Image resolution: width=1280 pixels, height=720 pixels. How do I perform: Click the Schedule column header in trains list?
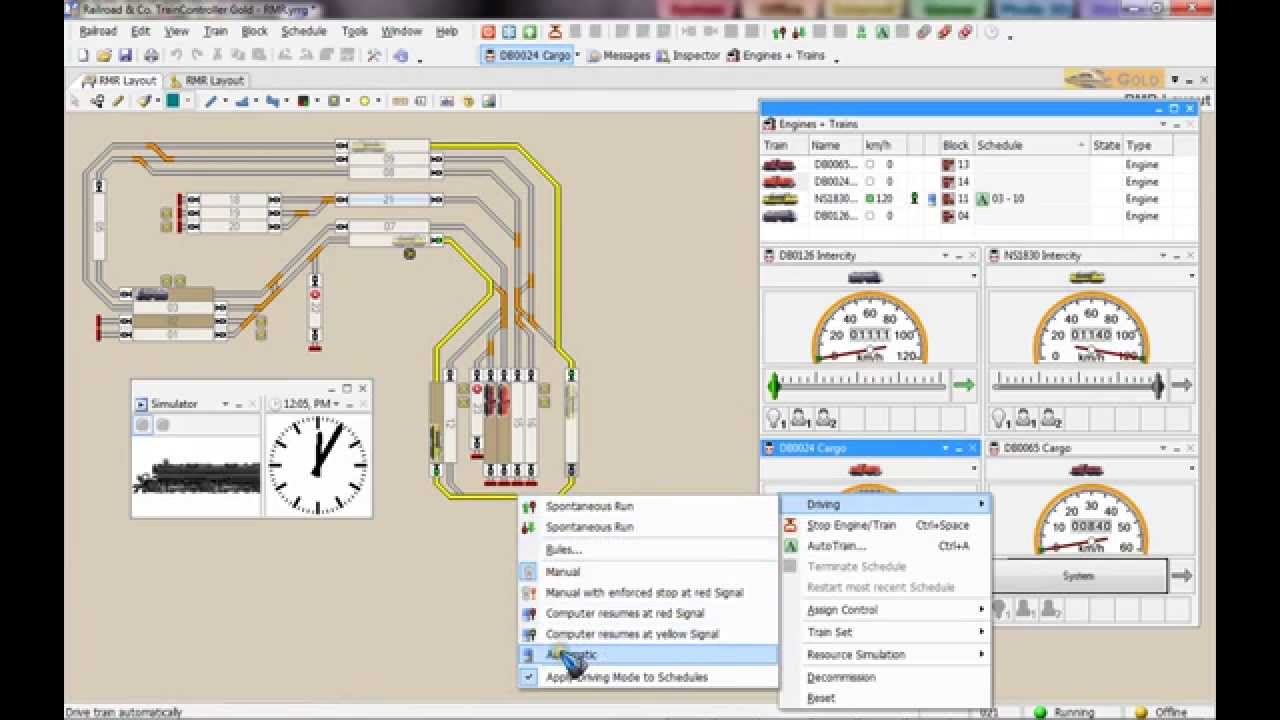[x=1031, y=145]
